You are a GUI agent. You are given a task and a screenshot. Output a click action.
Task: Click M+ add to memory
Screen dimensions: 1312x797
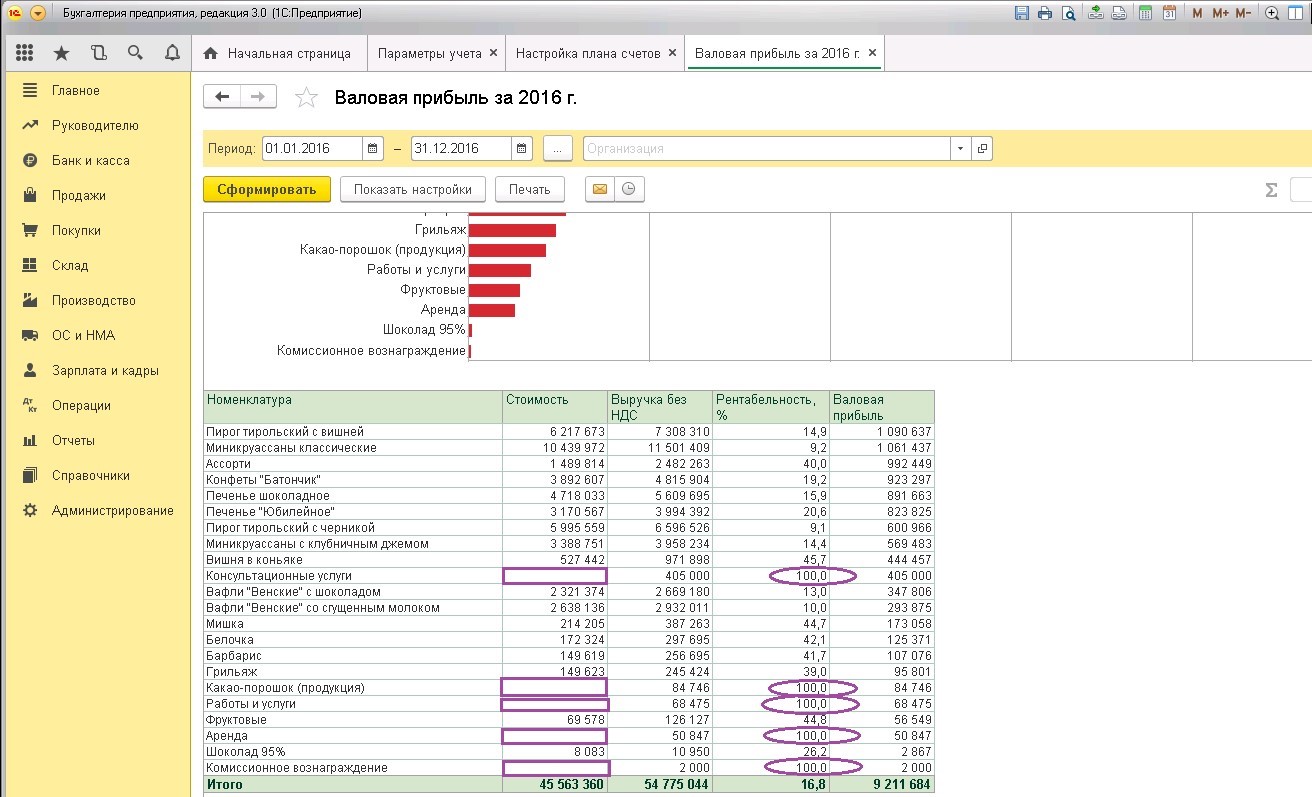coord(1220,13)
